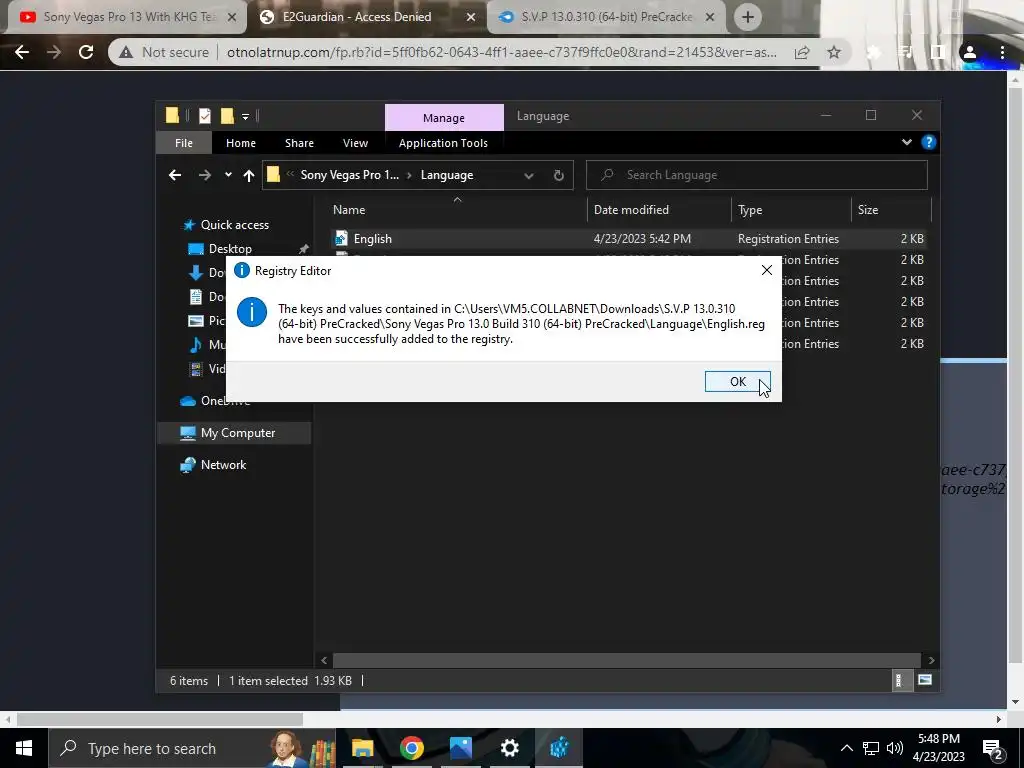Open the address bar history dropdown
The image size is (1024, 768).
(528, 175)
